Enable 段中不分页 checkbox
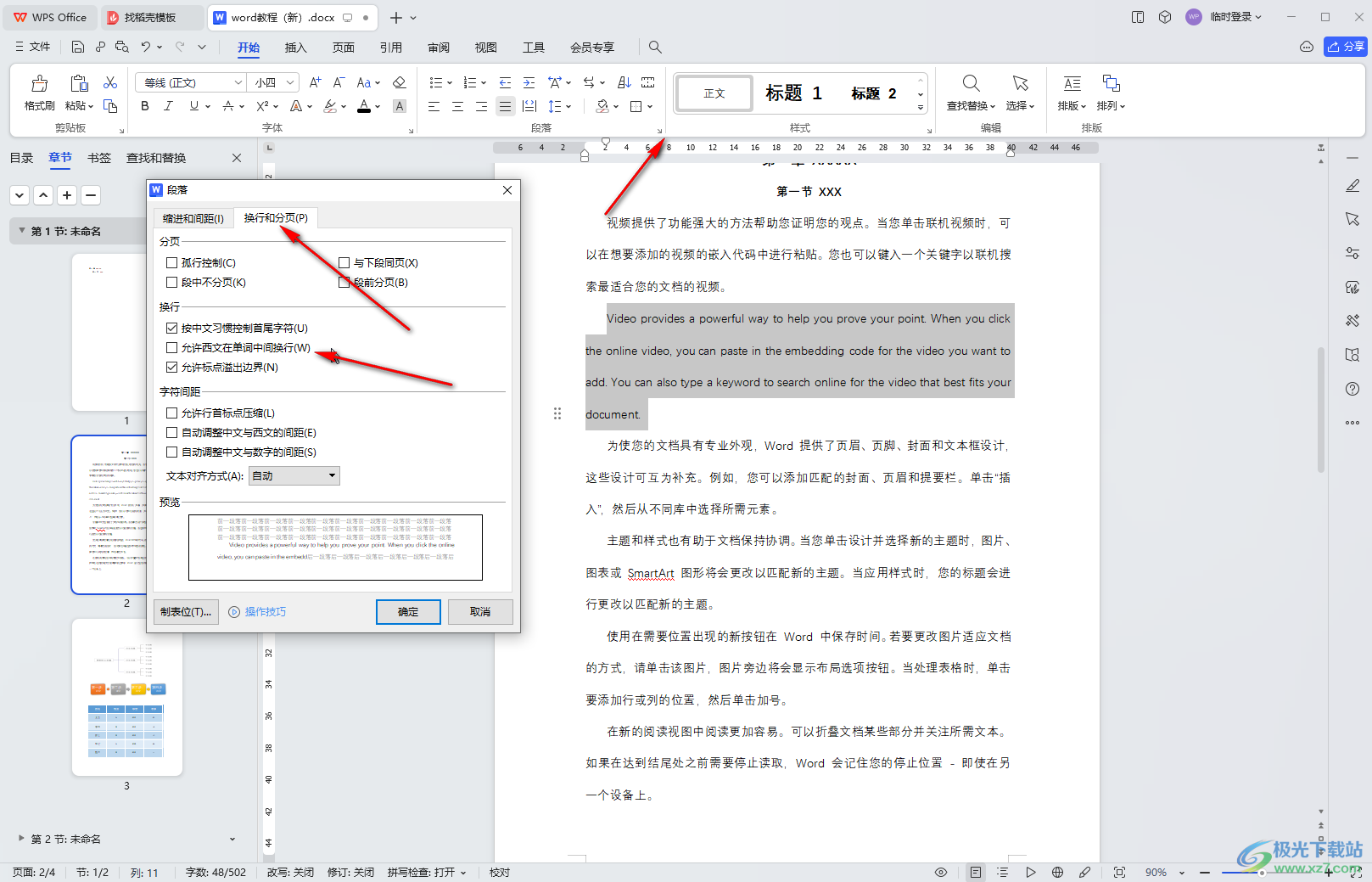 (x=172, y=283)
